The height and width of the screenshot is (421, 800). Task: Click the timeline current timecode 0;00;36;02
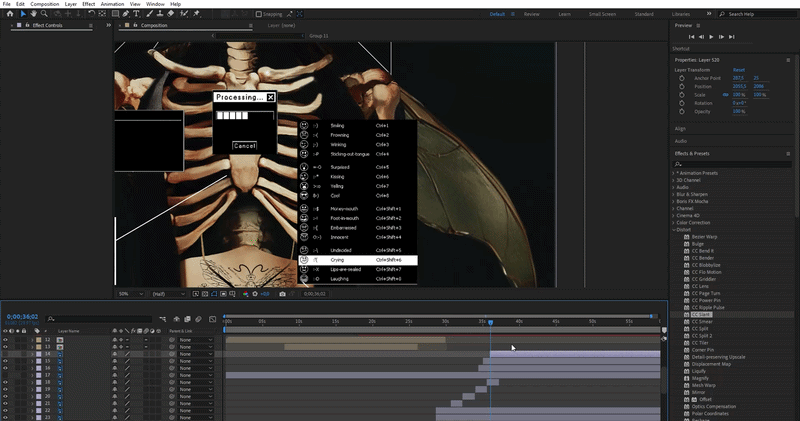coord(22,317)
